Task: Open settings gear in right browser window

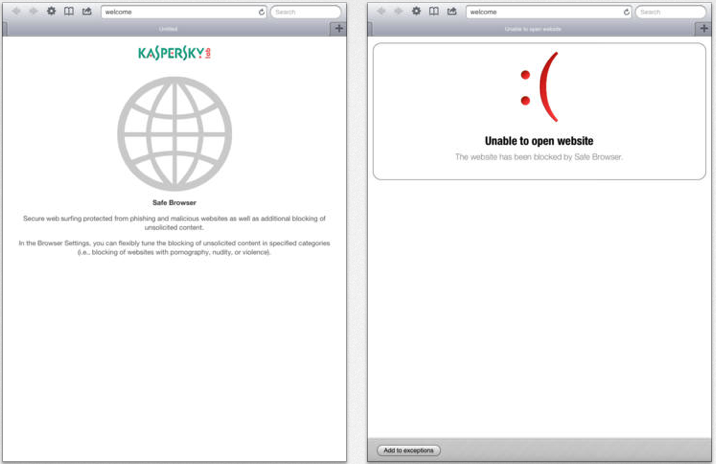Action: (416, 11)
